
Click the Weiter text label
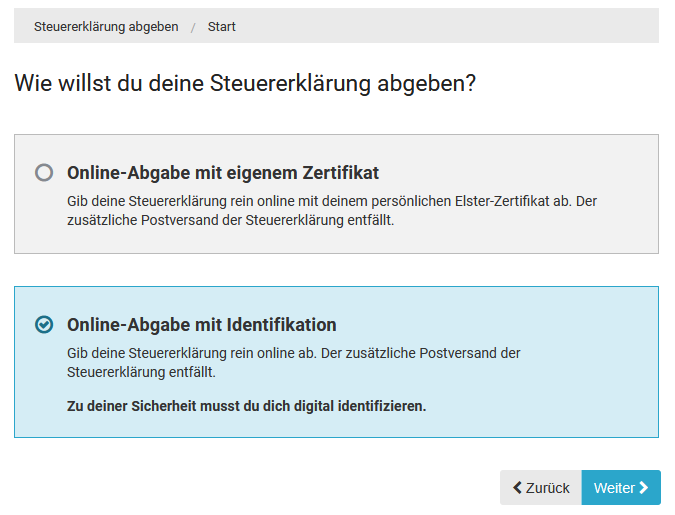[614, 488]
